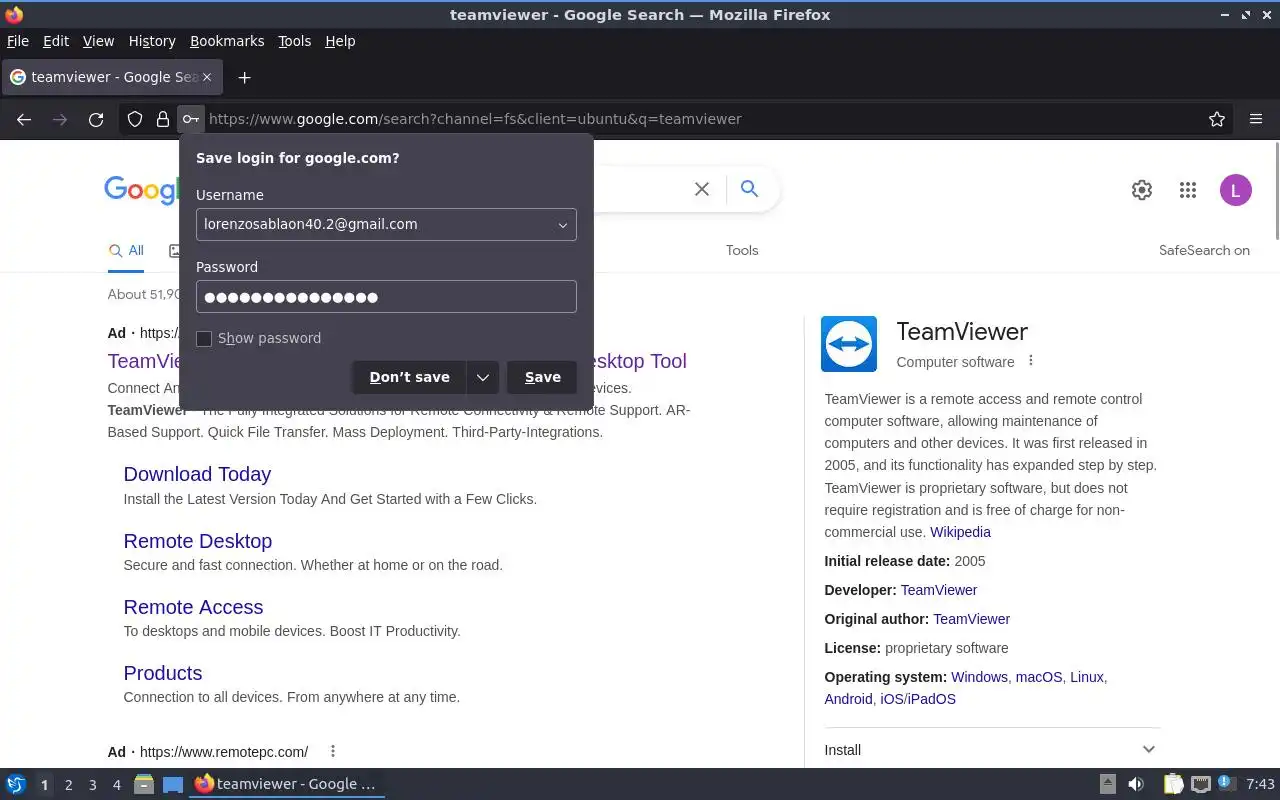Screen dimensions: 1280x800
Task: Open the Remote Desktop link
Action: [x=198, y=541]
